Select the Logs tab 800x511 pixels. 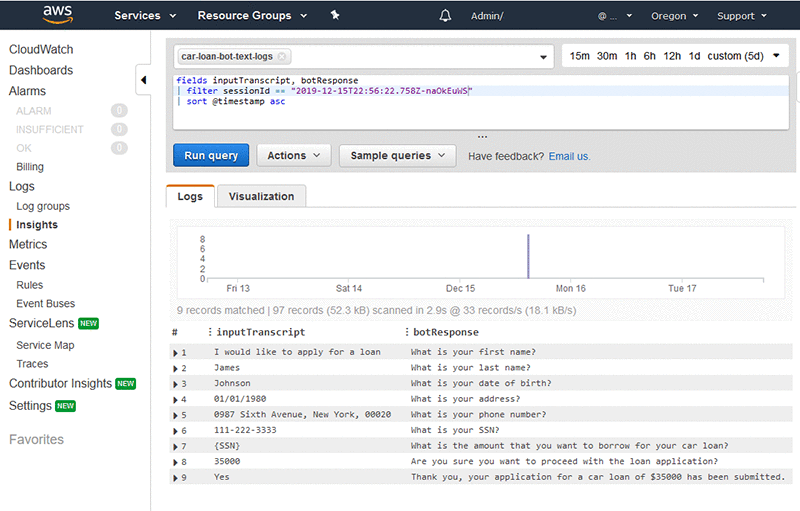190,197
